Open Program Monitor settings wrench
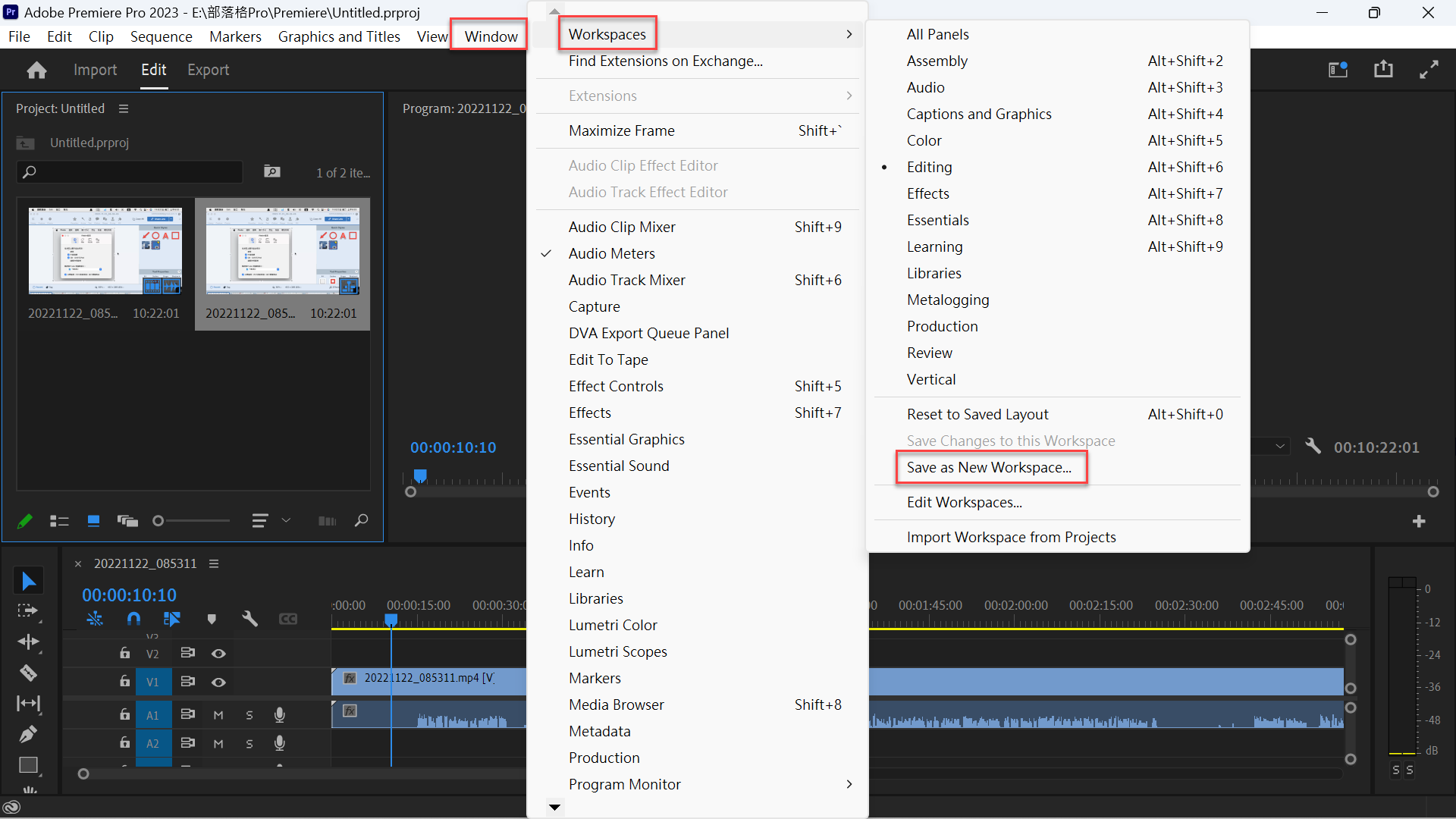 1313,447
